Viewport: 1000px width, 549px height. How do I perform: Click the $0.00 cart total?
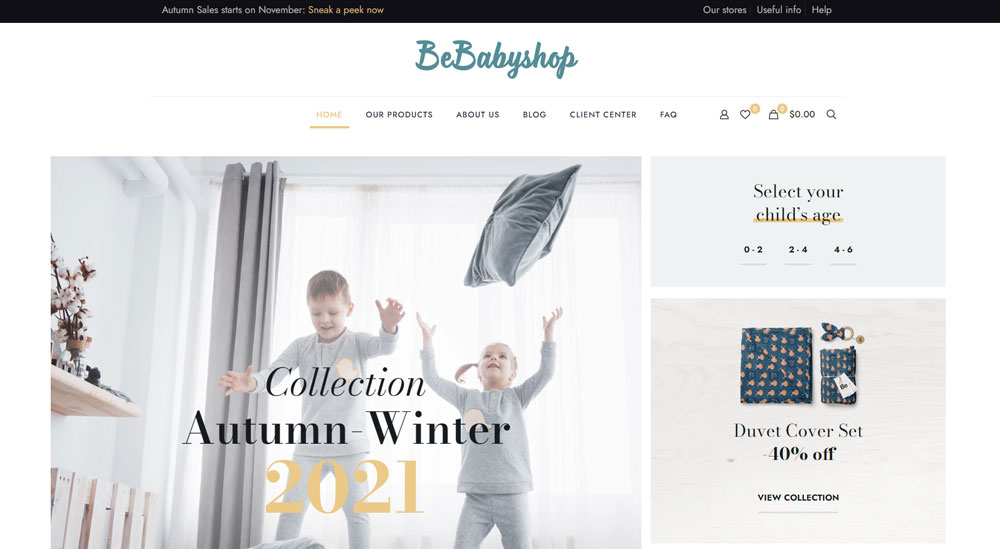pyautogui.click(x=802, y=114)
